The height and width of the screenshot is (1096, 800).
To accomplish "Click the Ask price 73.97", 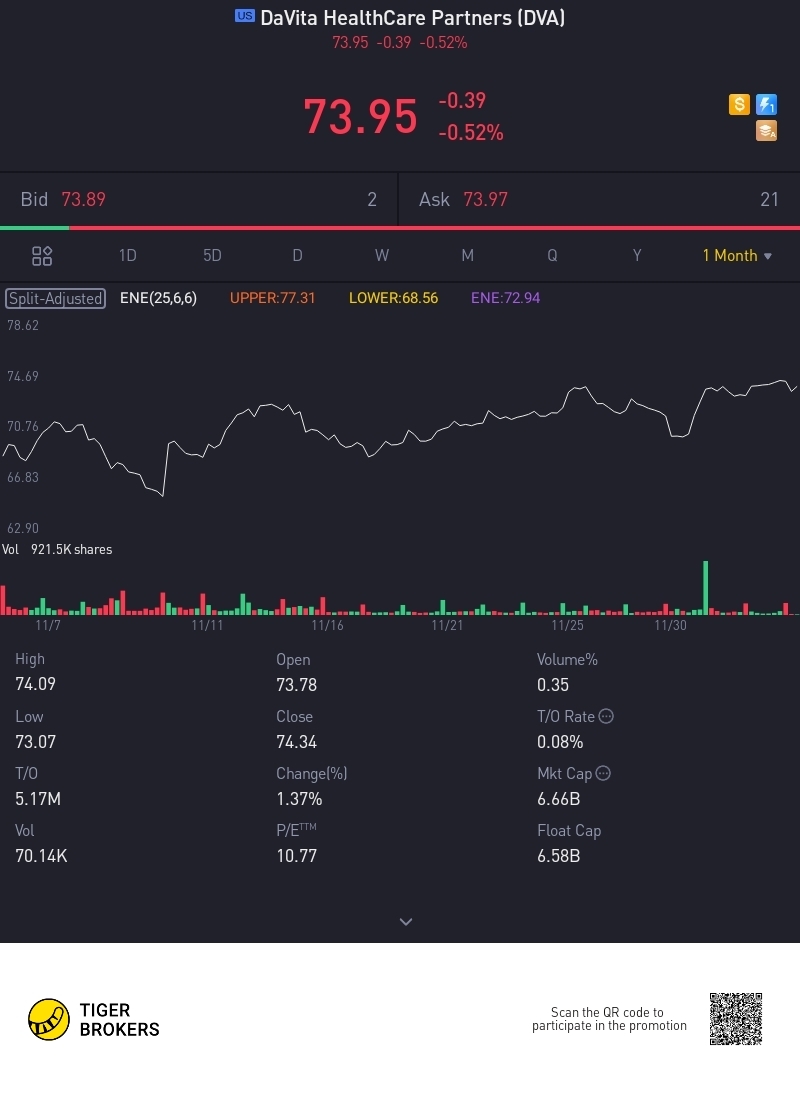I will tap(485, 200).
